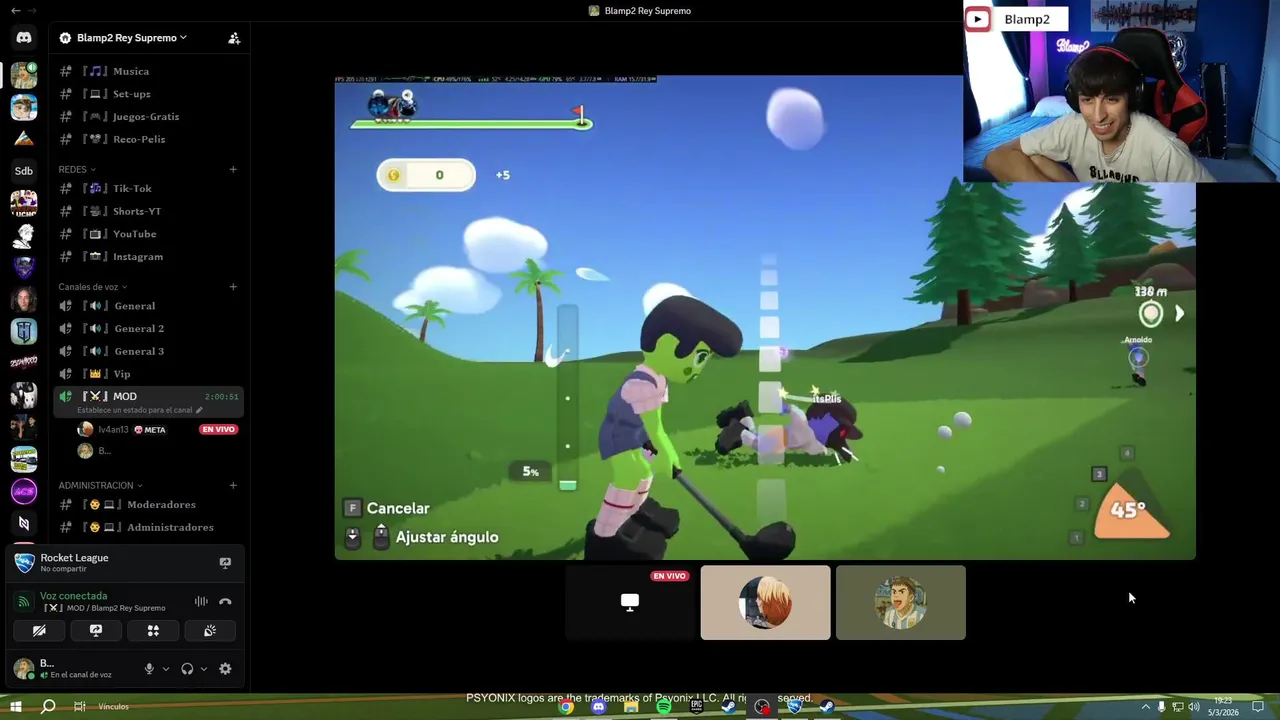1280x720 pixels.
Task: Open Windows taskbar search
Action: pyautogui.click(x=48, y=707)
